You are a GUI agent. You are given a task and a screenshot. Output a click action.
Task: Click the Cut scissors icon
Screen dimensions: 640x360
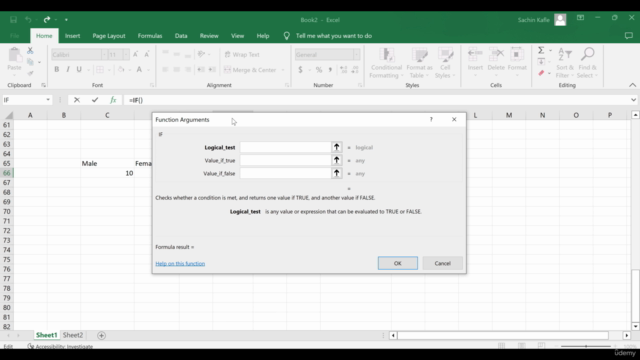click(x=30, y=51)
